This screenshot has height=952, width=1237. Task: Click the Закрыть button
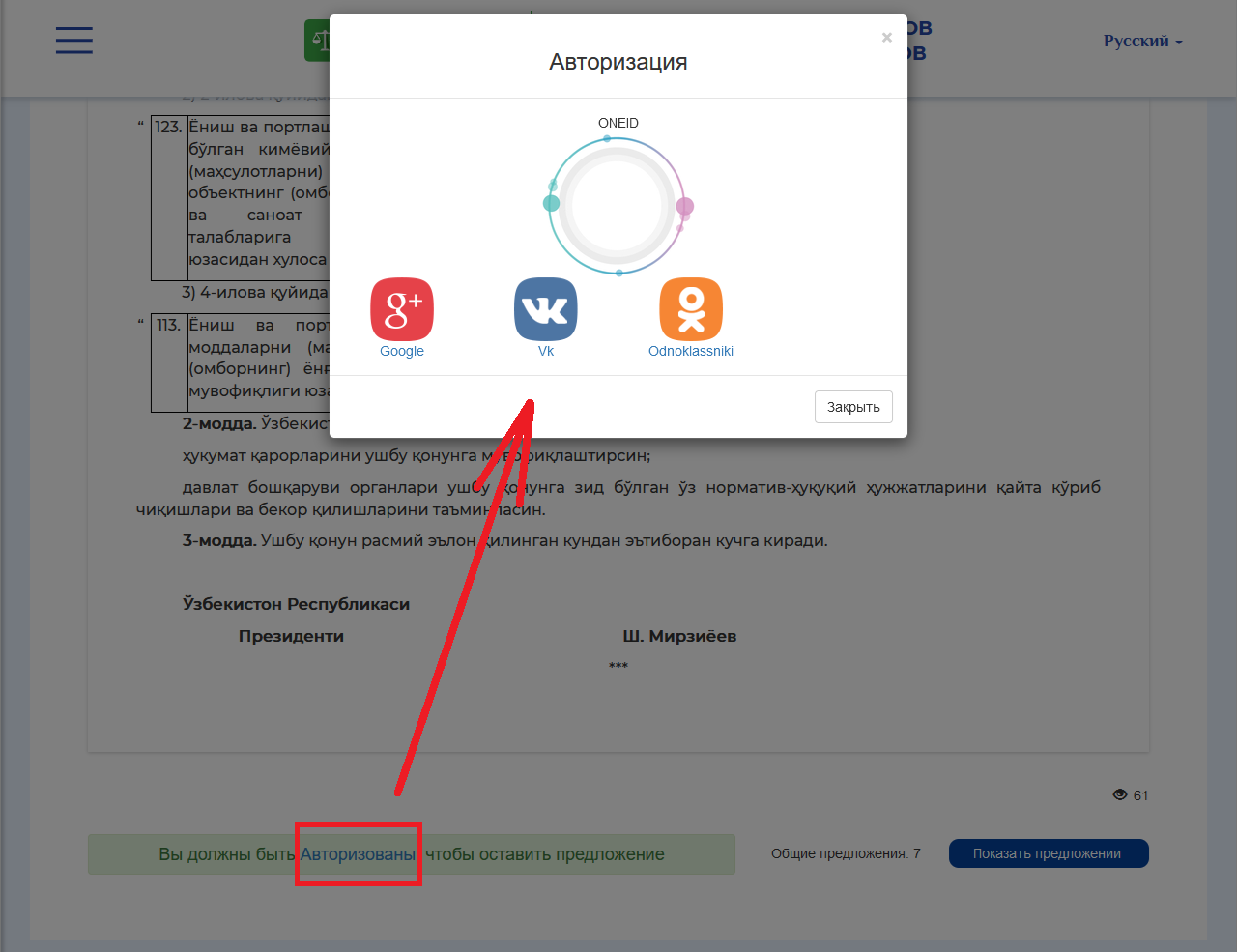click(853, 407)
